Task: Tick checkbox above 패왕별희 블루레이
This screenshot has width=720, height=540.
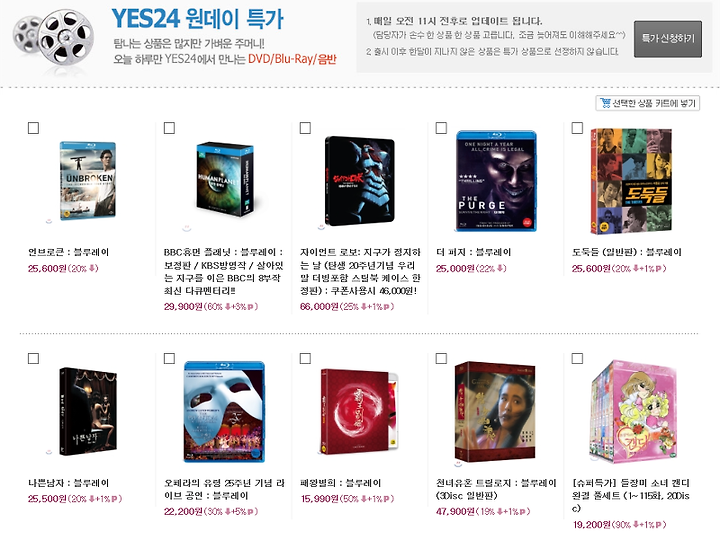Action: 305,359
